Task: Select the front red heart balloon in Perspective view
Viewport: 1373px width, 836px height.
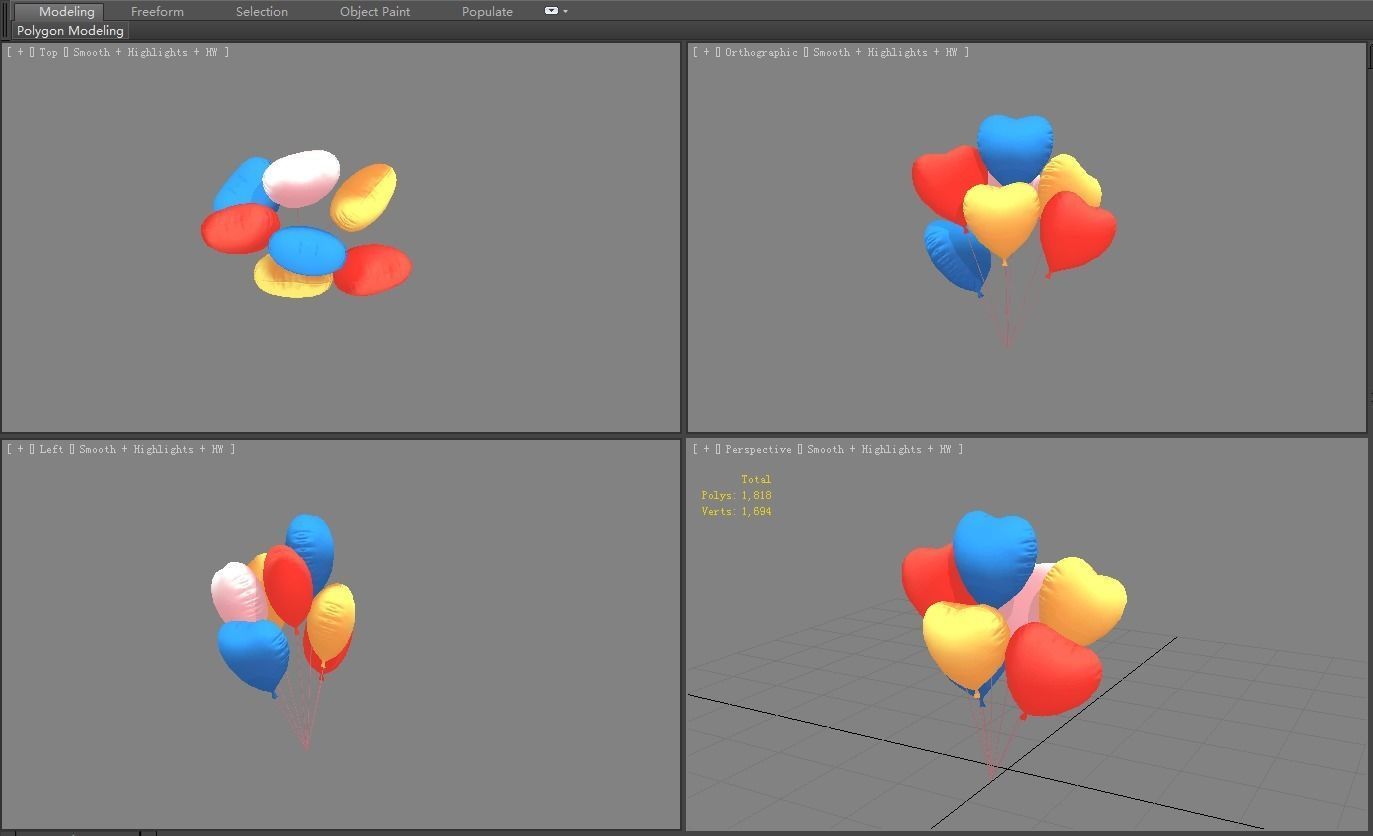Action: coord(1052,668)
